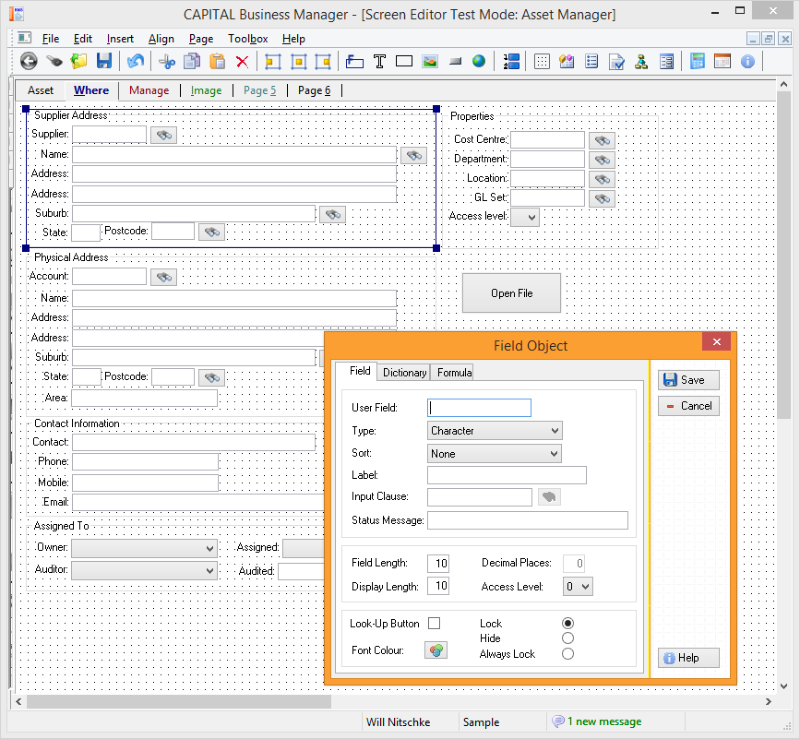Open the Sort dropdown showing None
Screen dimensions: 800x739
pyautogui.click(x=494, y=454)
